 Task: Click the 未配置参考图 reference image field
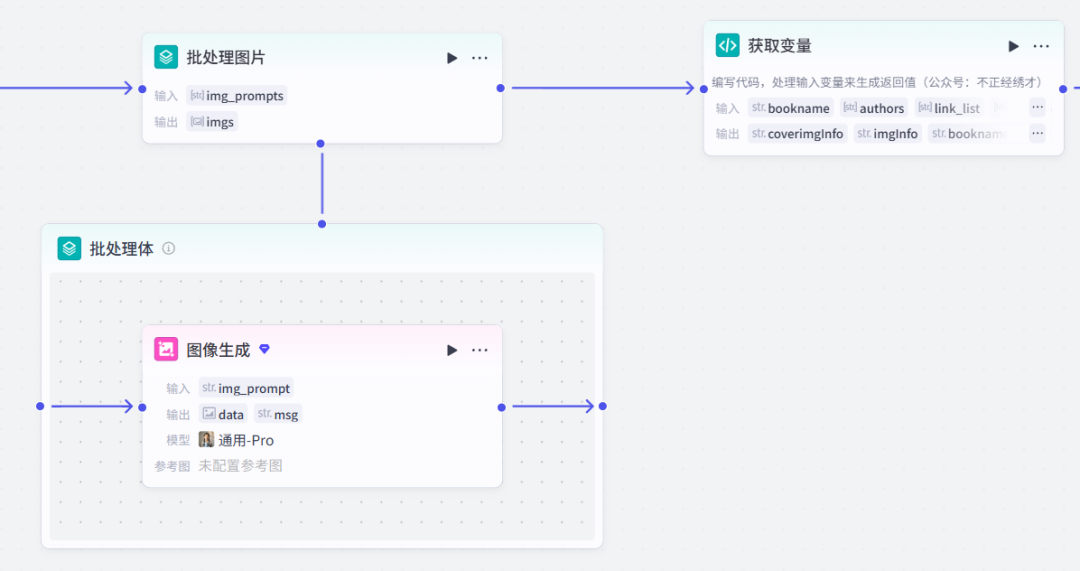click(x=240, y=466)
